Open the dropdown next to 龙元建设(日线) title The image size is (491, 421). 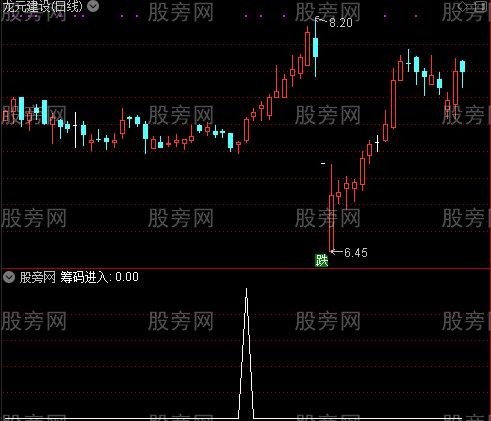point(93,6)
